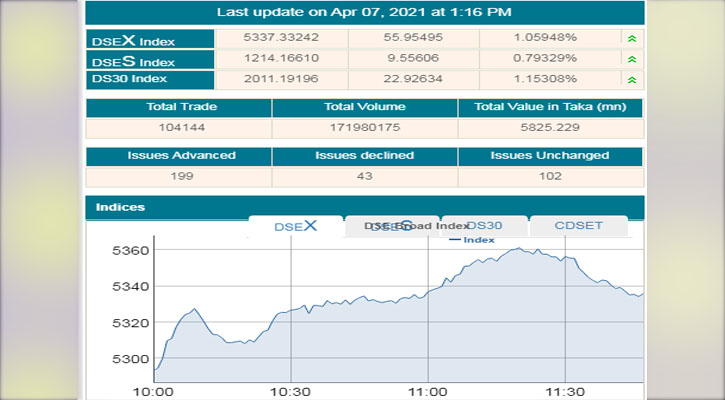Click the Total Volume column header
This screenshot has height=400, width=725.
pos(364,106)
